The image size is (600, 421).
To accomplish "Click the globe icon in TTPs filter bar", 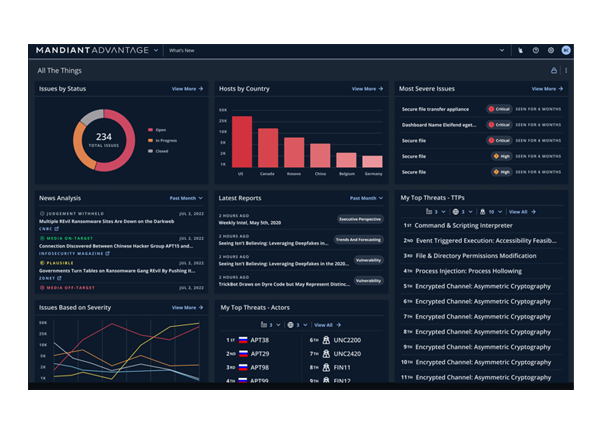I will [455, 212].
